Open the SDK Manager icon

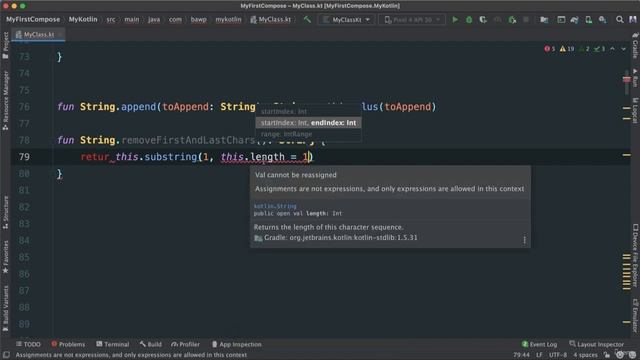tap(602, 19)
